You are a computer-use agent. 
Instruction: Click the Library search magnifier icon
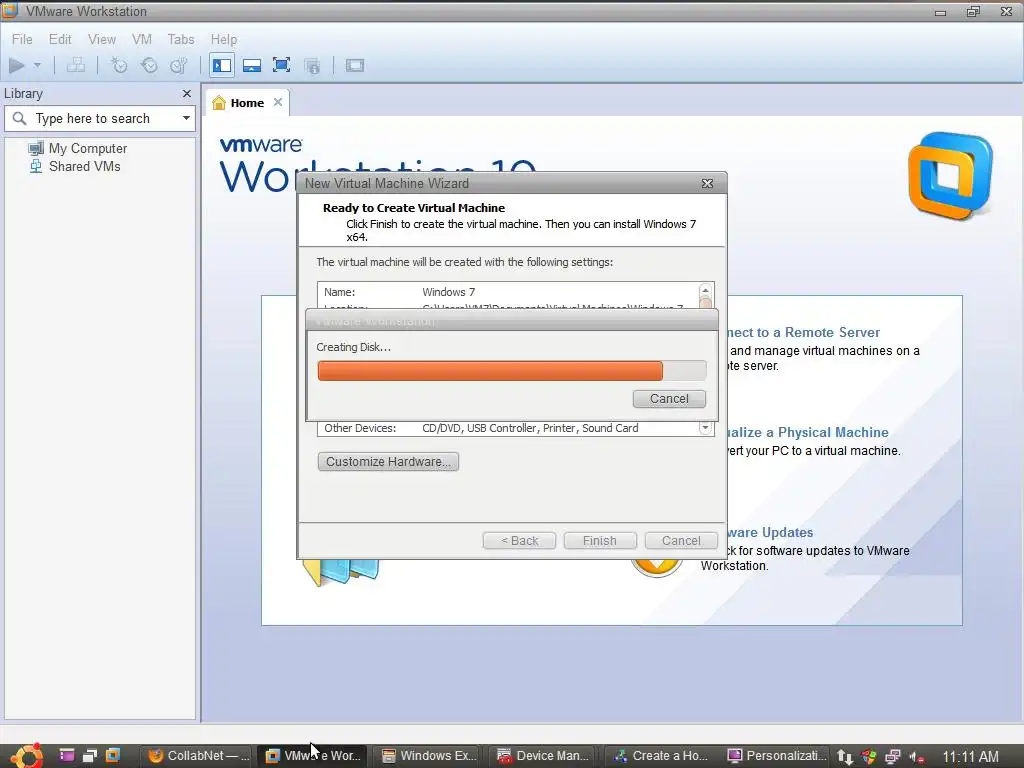[x=20, y=118]
